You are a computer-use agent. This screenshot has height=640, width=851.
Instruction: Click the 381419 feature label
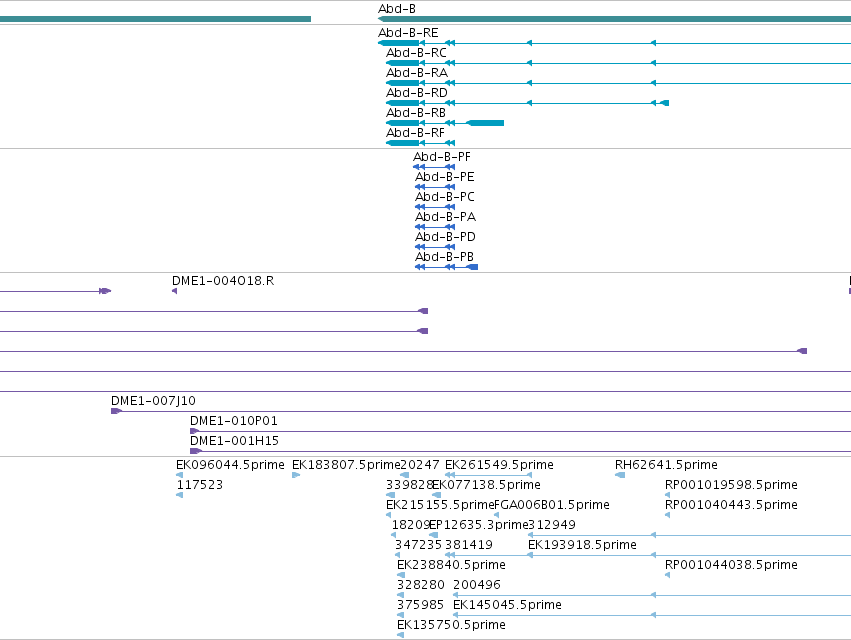tap(469, 545)
